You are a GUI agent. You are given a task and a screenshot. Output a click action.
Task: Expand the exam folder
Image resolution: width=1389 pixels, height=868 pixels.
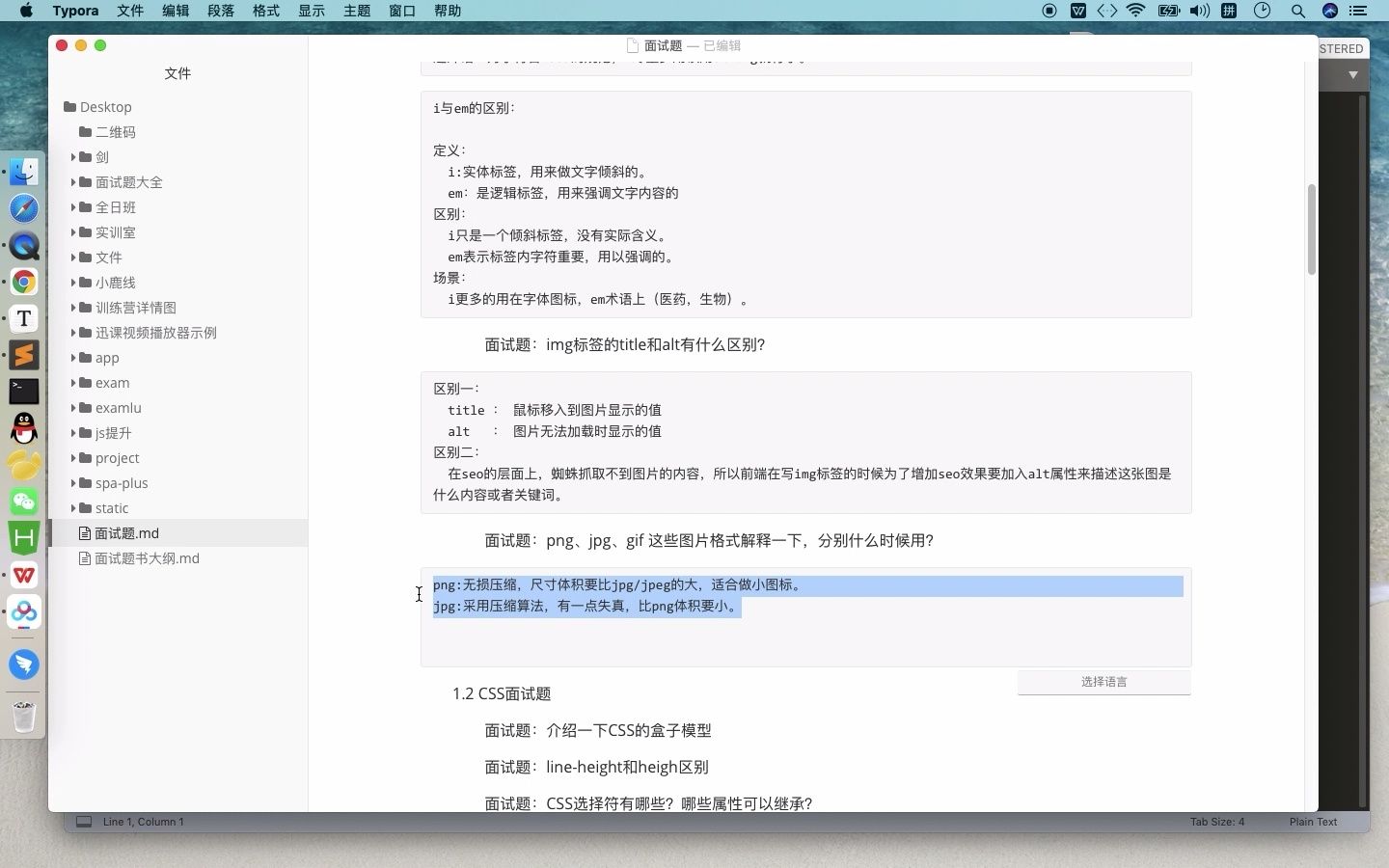click(73, 383)
